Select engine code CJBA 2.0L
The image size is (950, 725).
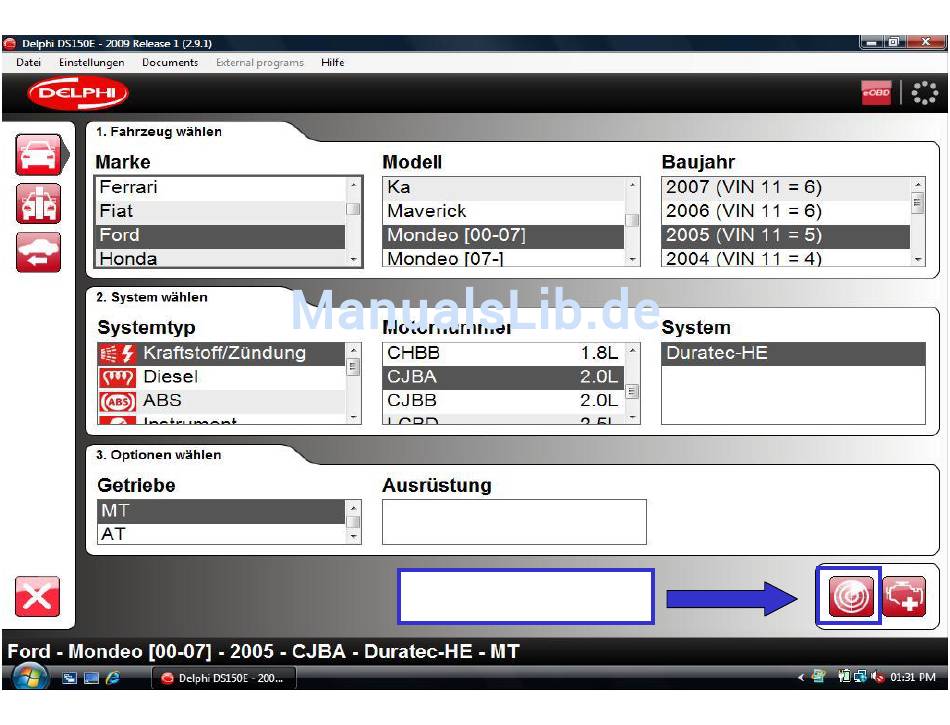[x=503, y=378]
